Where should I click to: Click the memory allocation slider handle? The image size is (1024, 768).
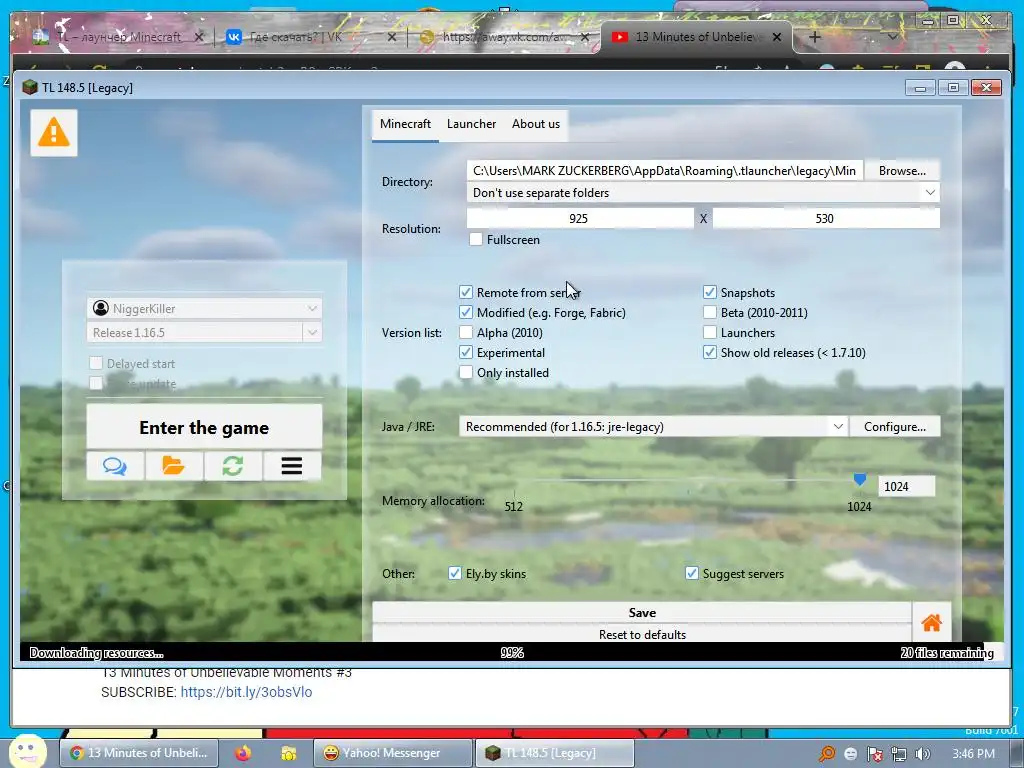(859, 480)
